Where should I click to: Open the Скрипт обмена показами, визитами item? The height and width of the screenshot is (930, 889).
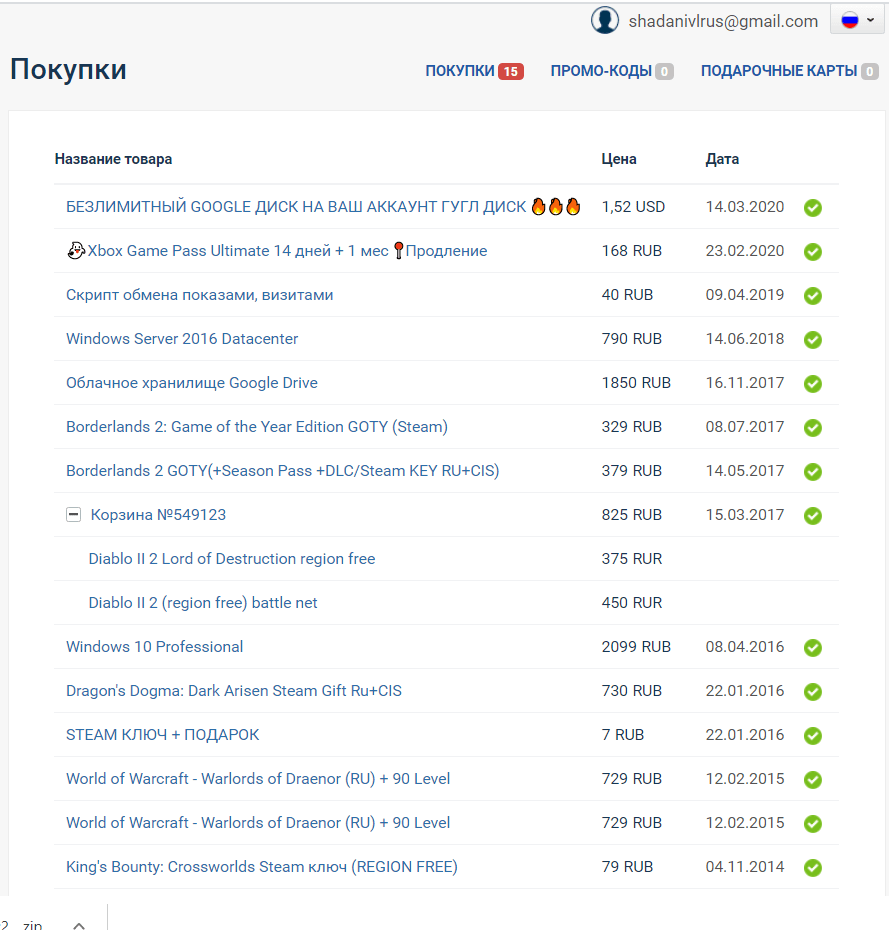tap(199, 295)
